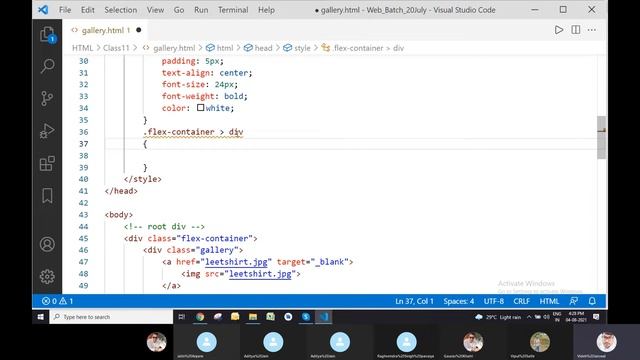Viewport: 640px width, 360px height.
Task: Click in the Windows search box
Action: click(x=111, y=317)
